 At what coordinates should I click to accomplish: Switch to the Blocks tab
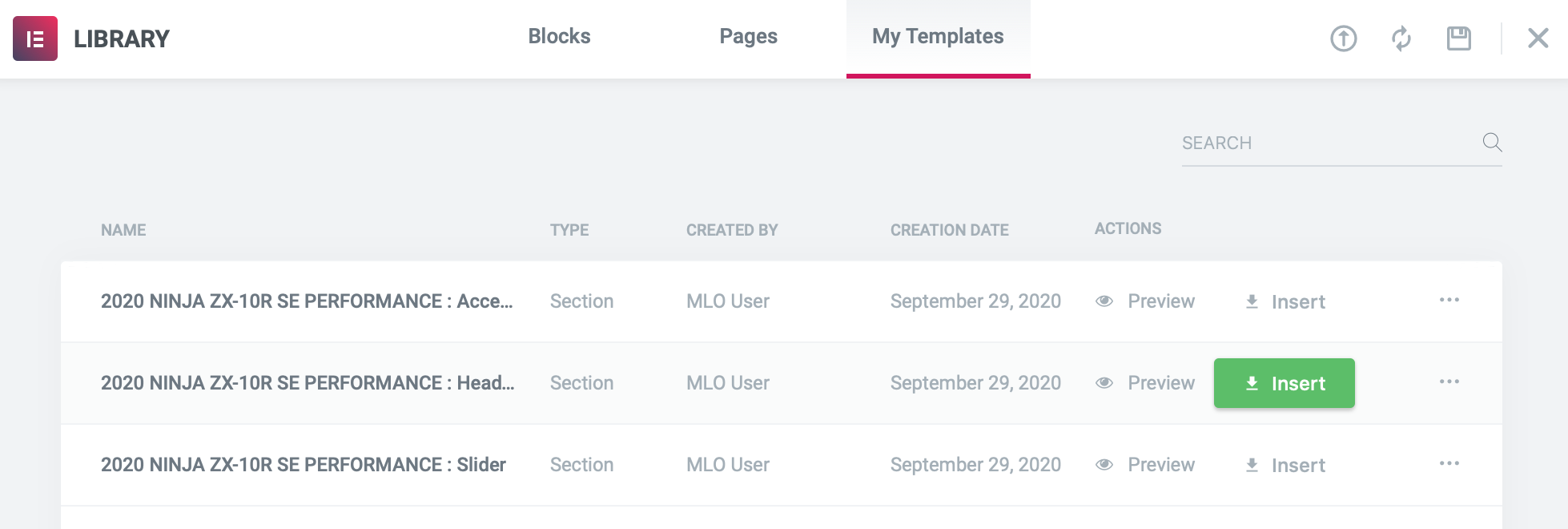tap(559, 37)
